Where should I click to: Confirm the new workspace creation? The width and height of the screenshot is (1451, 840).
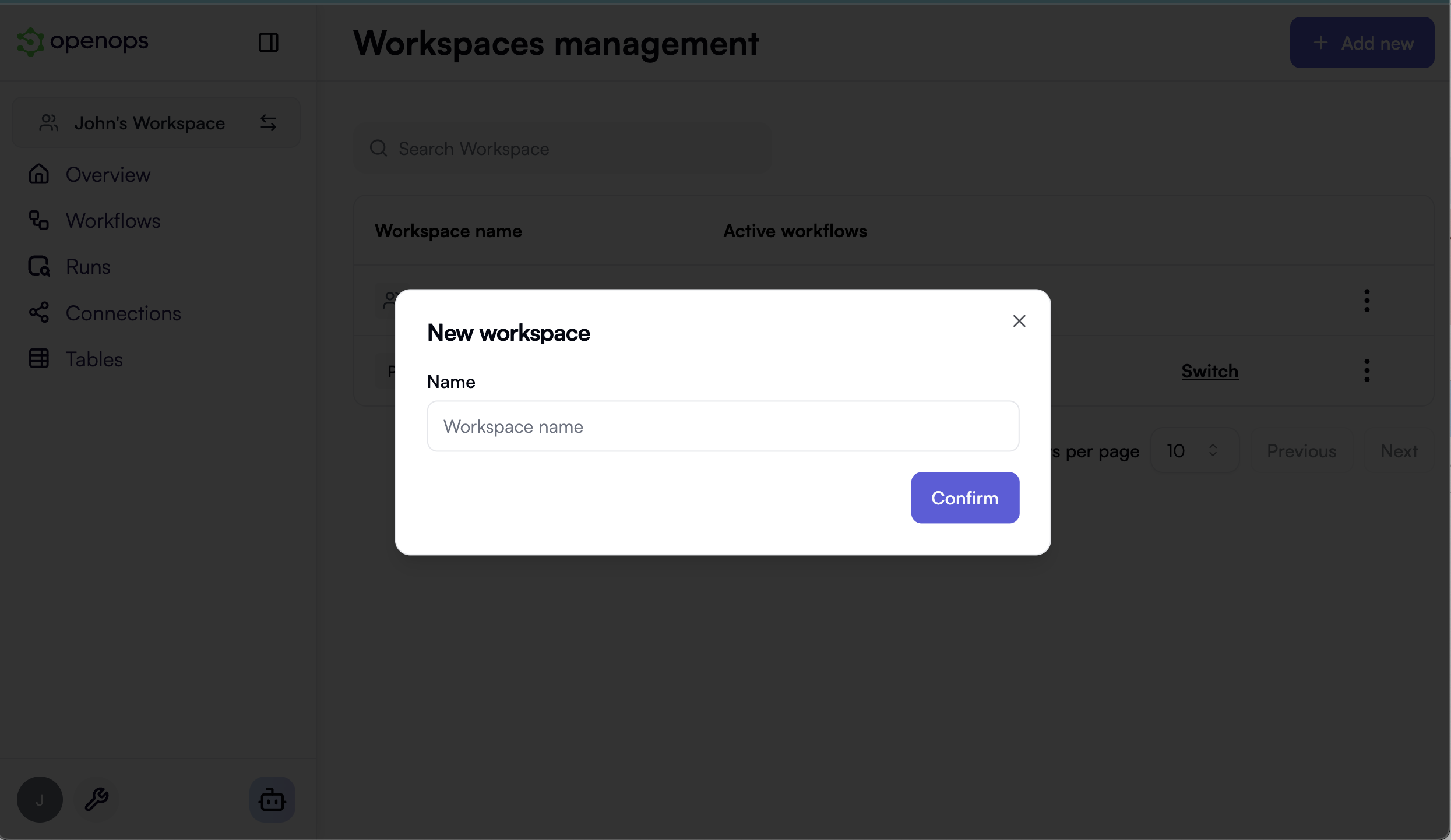[x=964, y=497]
